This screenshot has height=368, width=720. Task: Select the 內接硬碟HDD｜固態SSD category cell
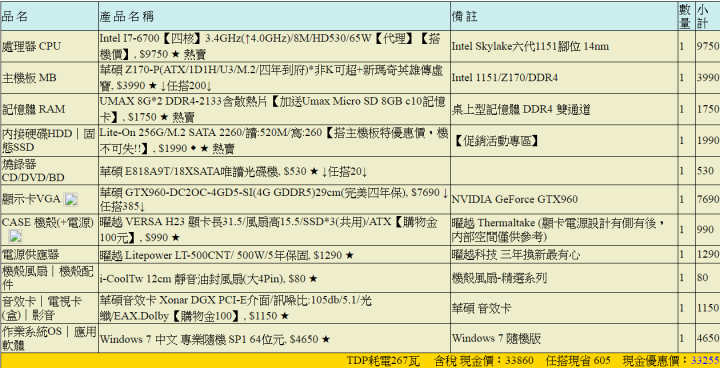pyautogui.click(x=49, y=140)
